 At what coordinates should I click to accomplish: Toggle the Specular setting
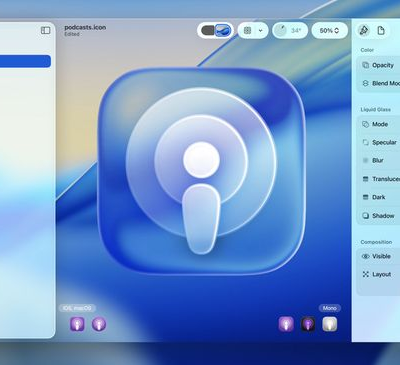tap(379, 142)
